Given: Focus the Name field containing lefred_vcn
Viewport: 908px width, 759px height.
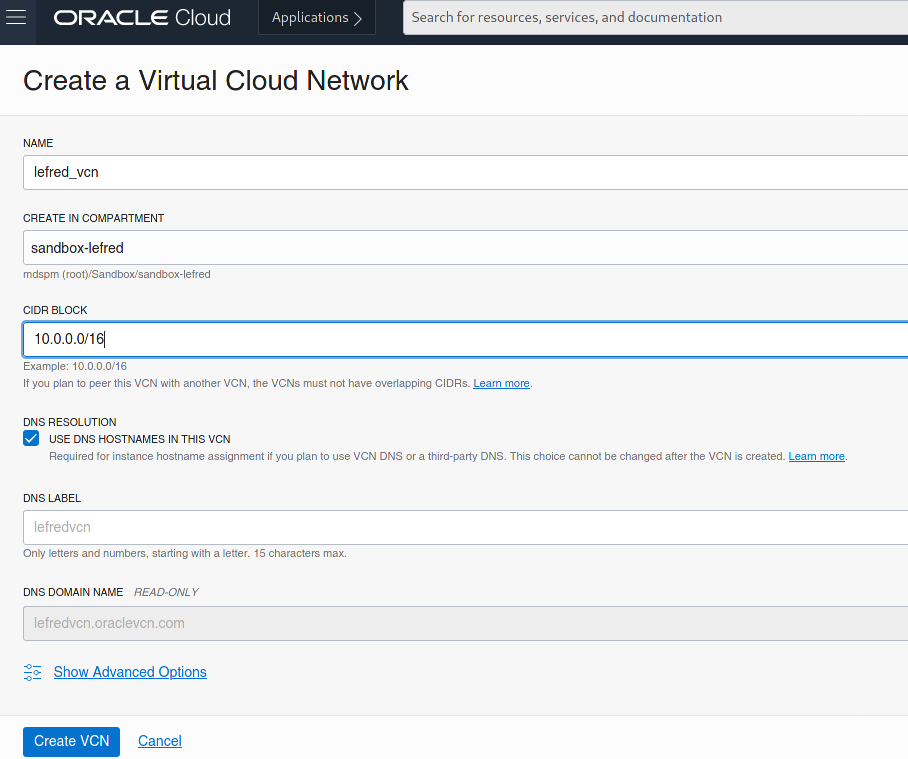Looking at the screenshot, I should tap(466, 172).
